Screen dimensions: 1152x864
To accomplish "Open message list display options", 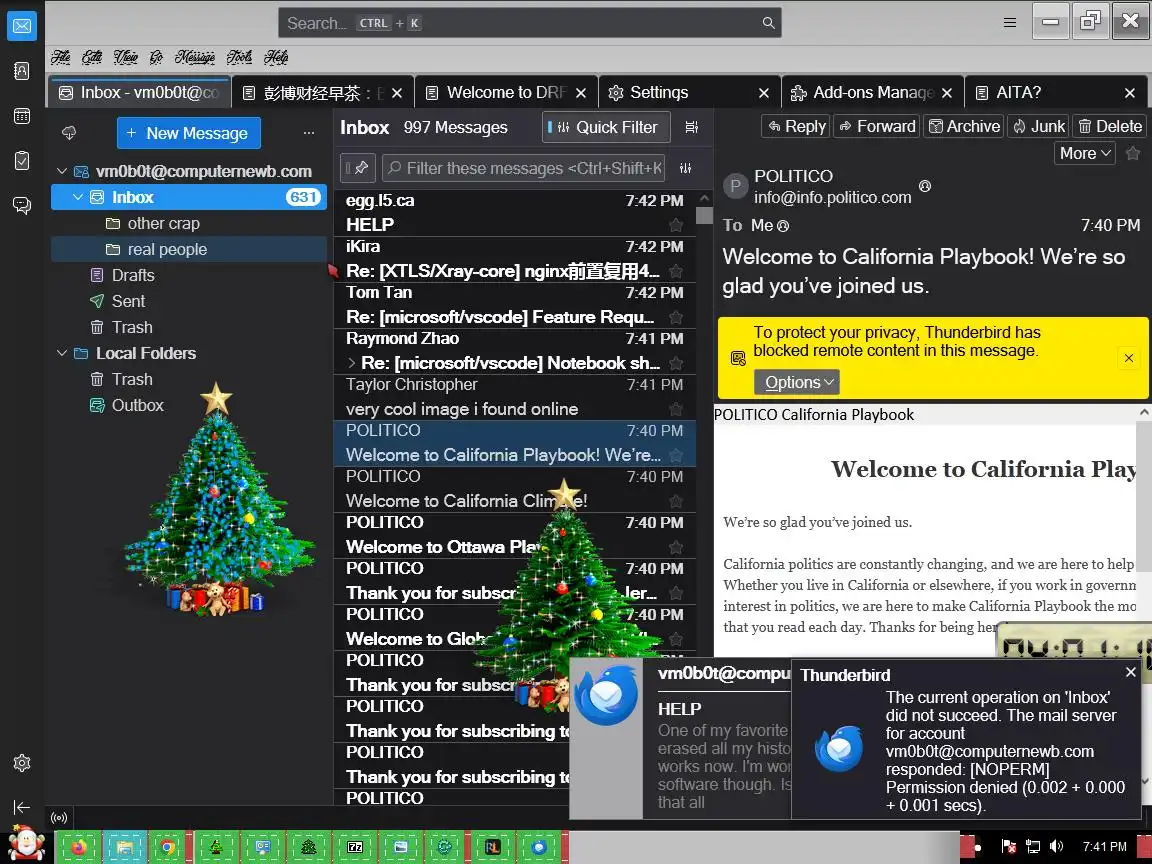I will click(691, 127).
